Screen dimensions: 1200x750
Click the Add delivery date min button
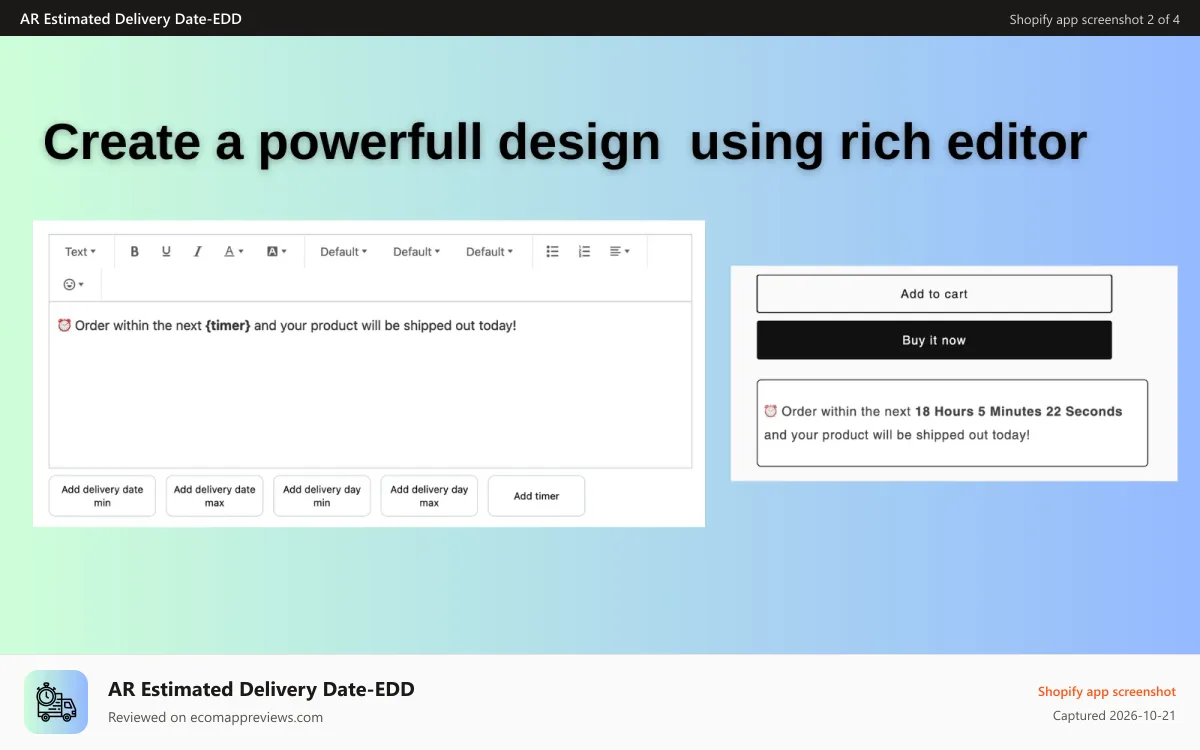coord(102,496)
